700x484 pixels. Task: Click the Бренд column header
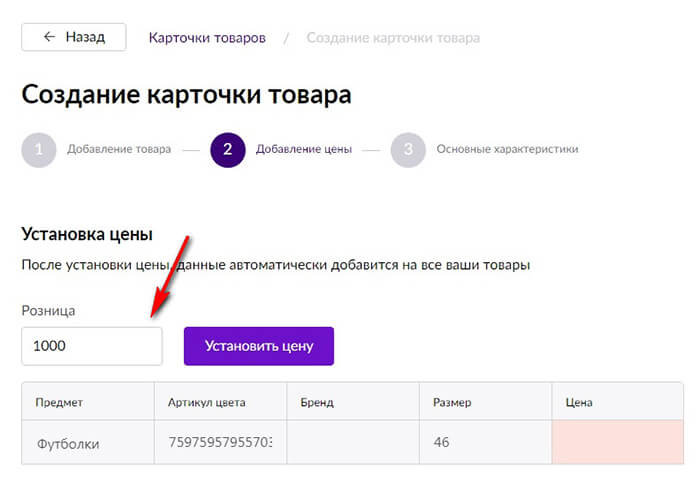pos(316,403)
